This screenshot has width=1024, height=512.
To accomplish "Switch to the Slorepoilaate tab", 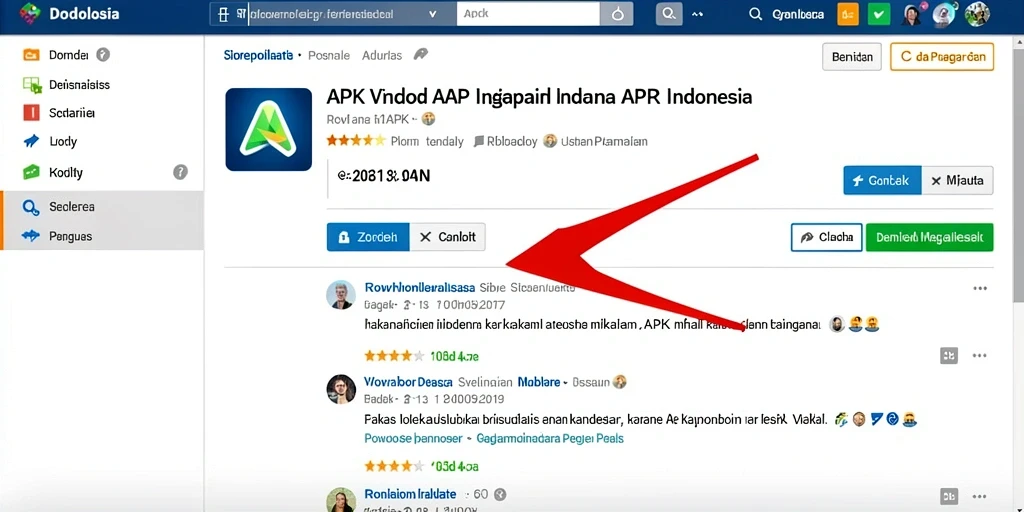I will [258, 56].
